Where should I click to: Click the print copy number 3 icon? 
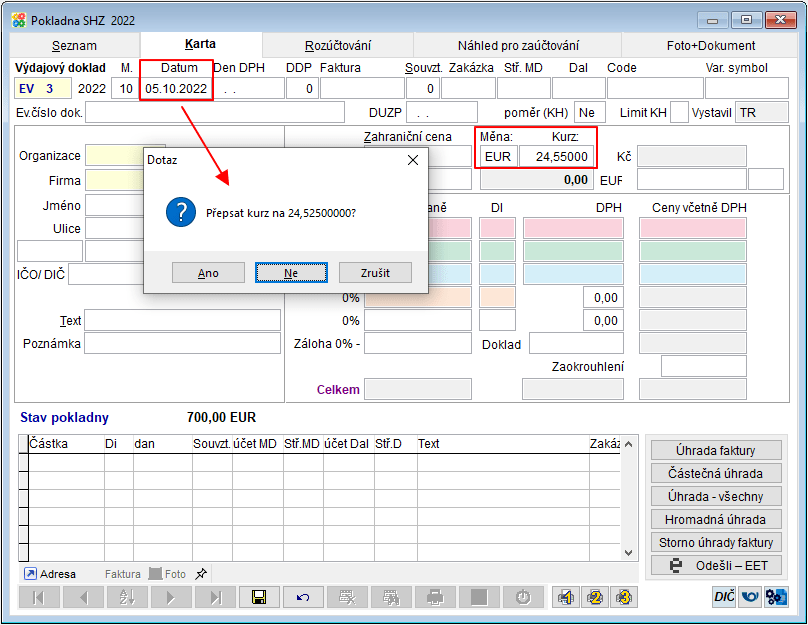tap(624, 597)
